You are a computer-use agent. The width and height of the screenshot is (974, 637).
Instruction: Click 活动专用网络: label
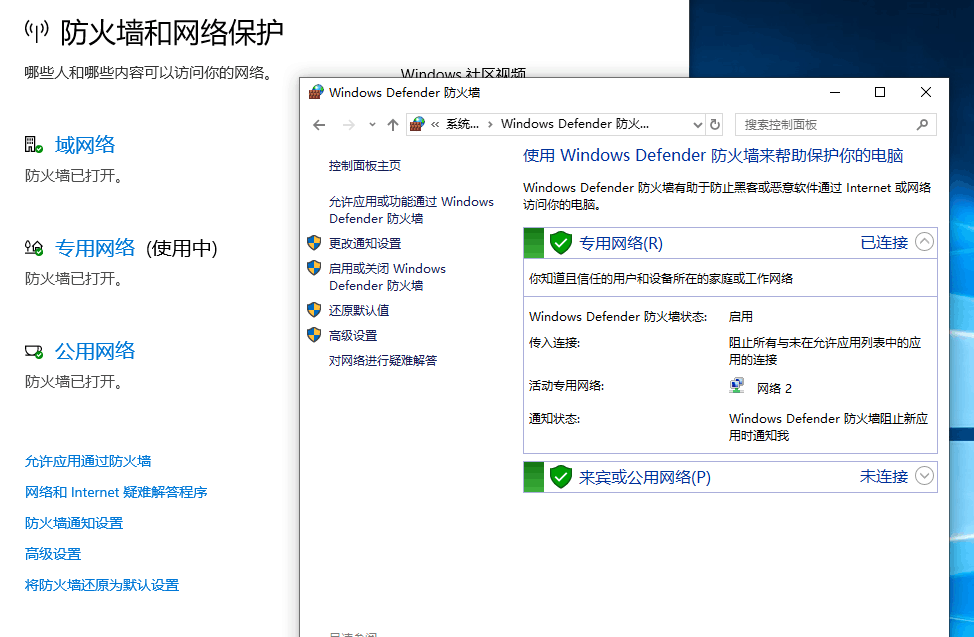click(566, 386)
